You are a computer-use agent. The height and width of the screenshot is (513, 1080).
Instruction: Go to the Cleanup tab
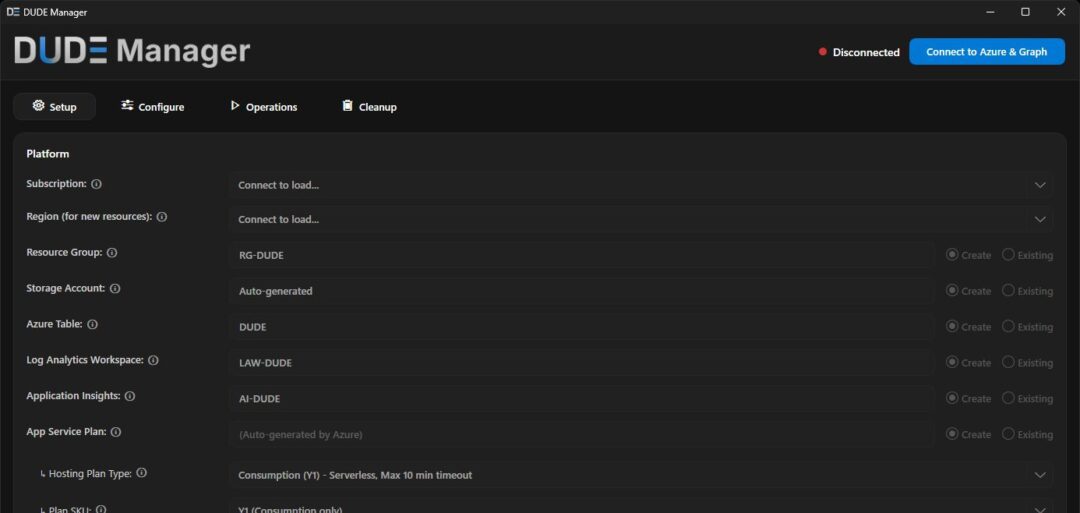(369, 107)
